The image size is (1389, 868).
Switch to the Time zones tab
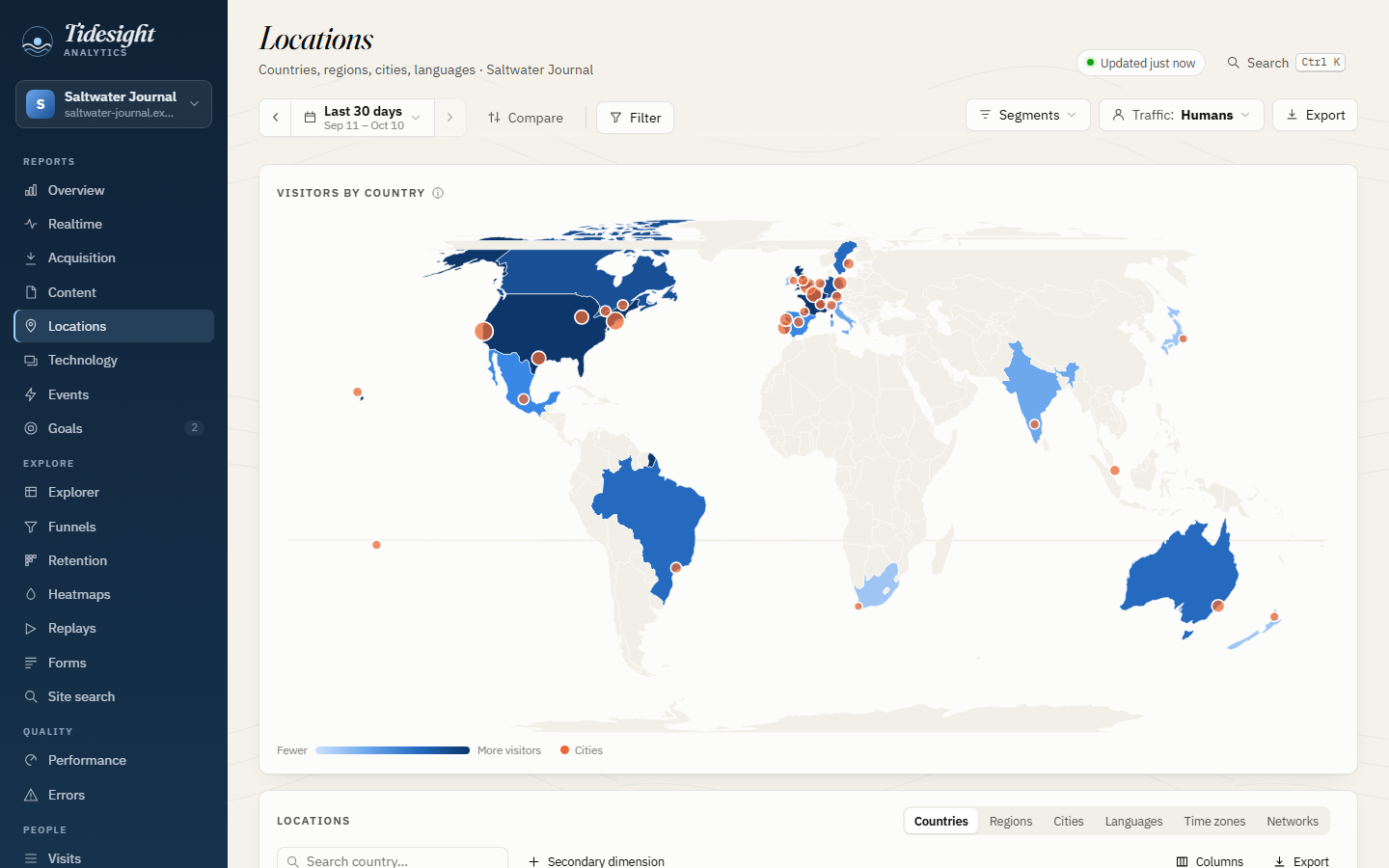tap(1214, 822)
